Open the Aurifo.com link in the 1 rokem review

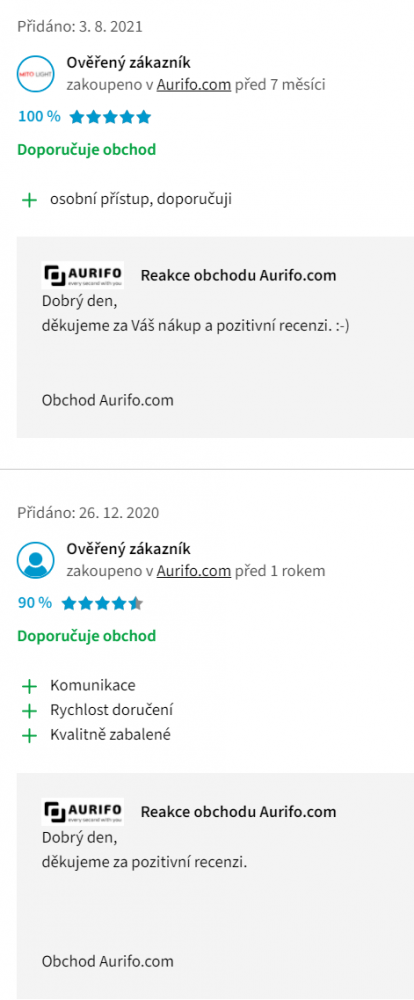click(x=194, y=571)
